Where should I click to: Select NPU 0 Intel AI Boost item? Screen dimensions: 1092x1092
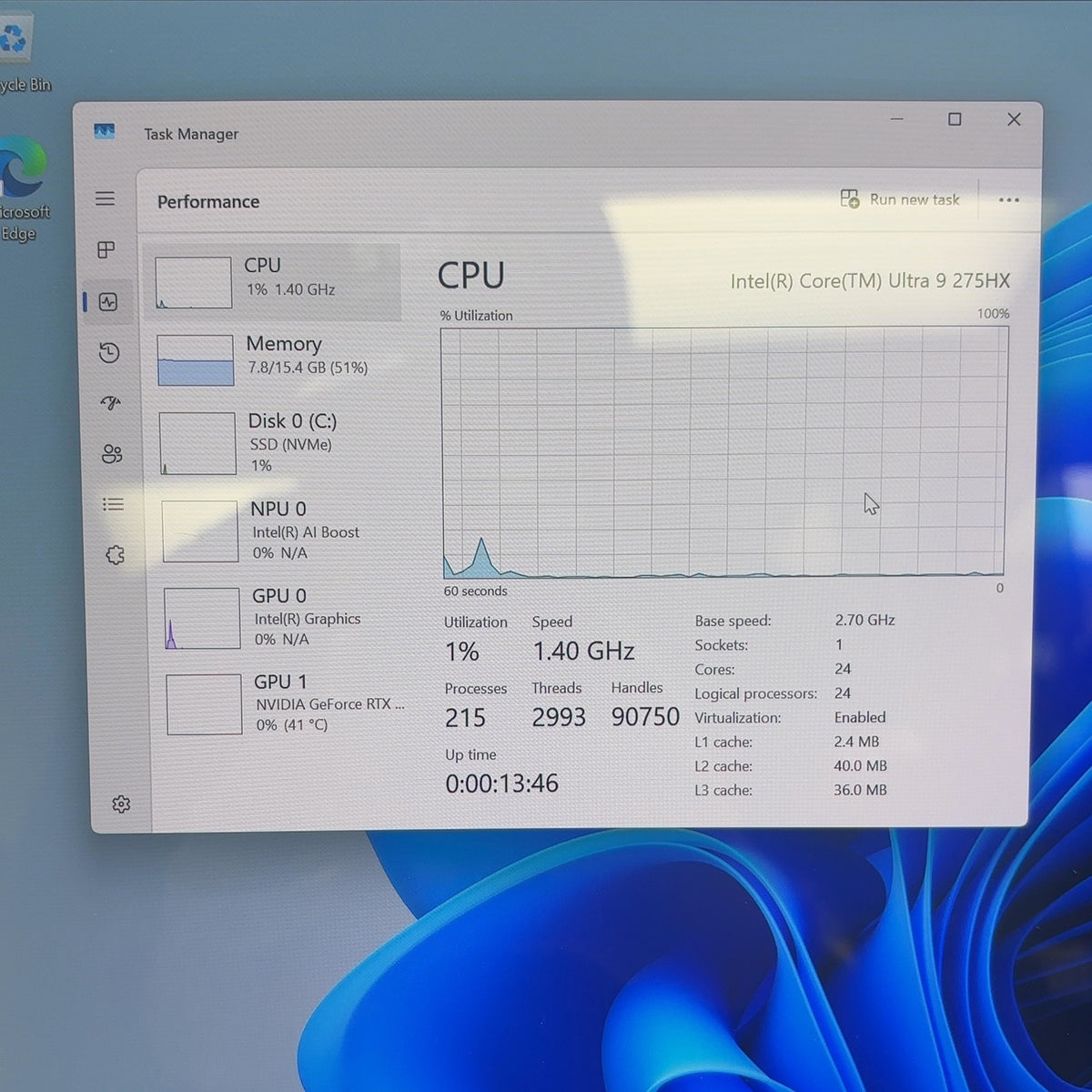point(278,531)
